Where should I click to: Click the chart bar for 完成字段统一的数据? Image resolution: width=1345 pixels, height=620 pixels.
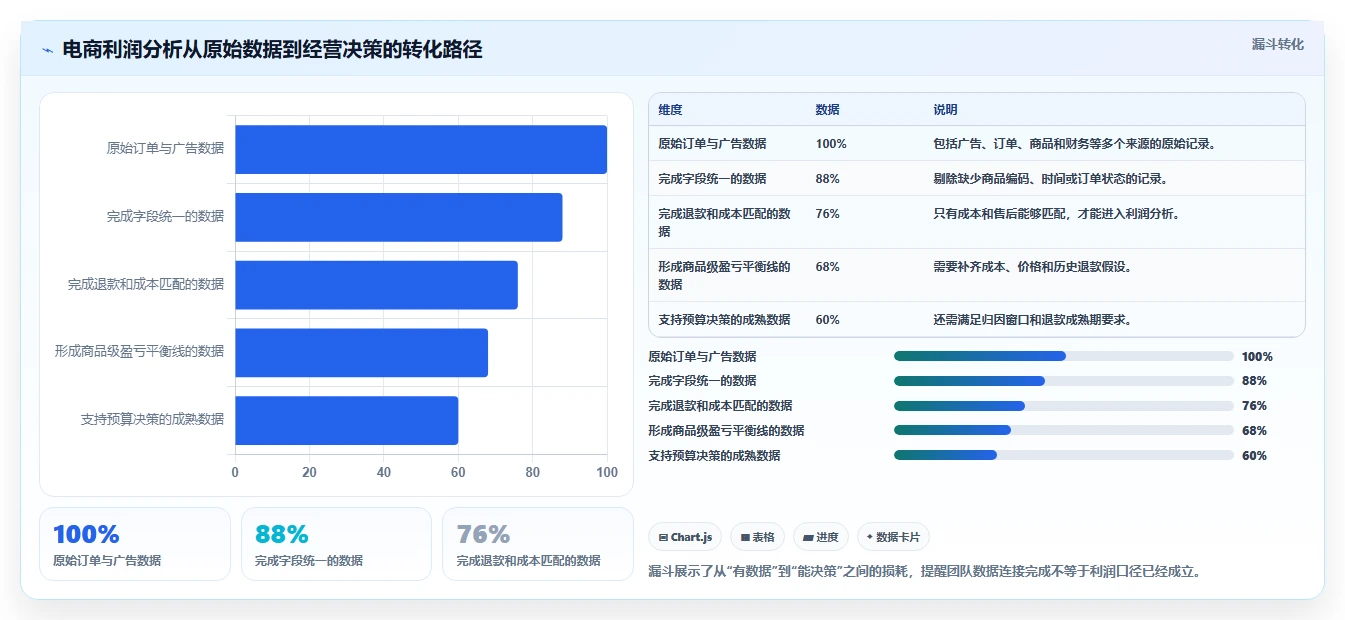pos(399,217)
